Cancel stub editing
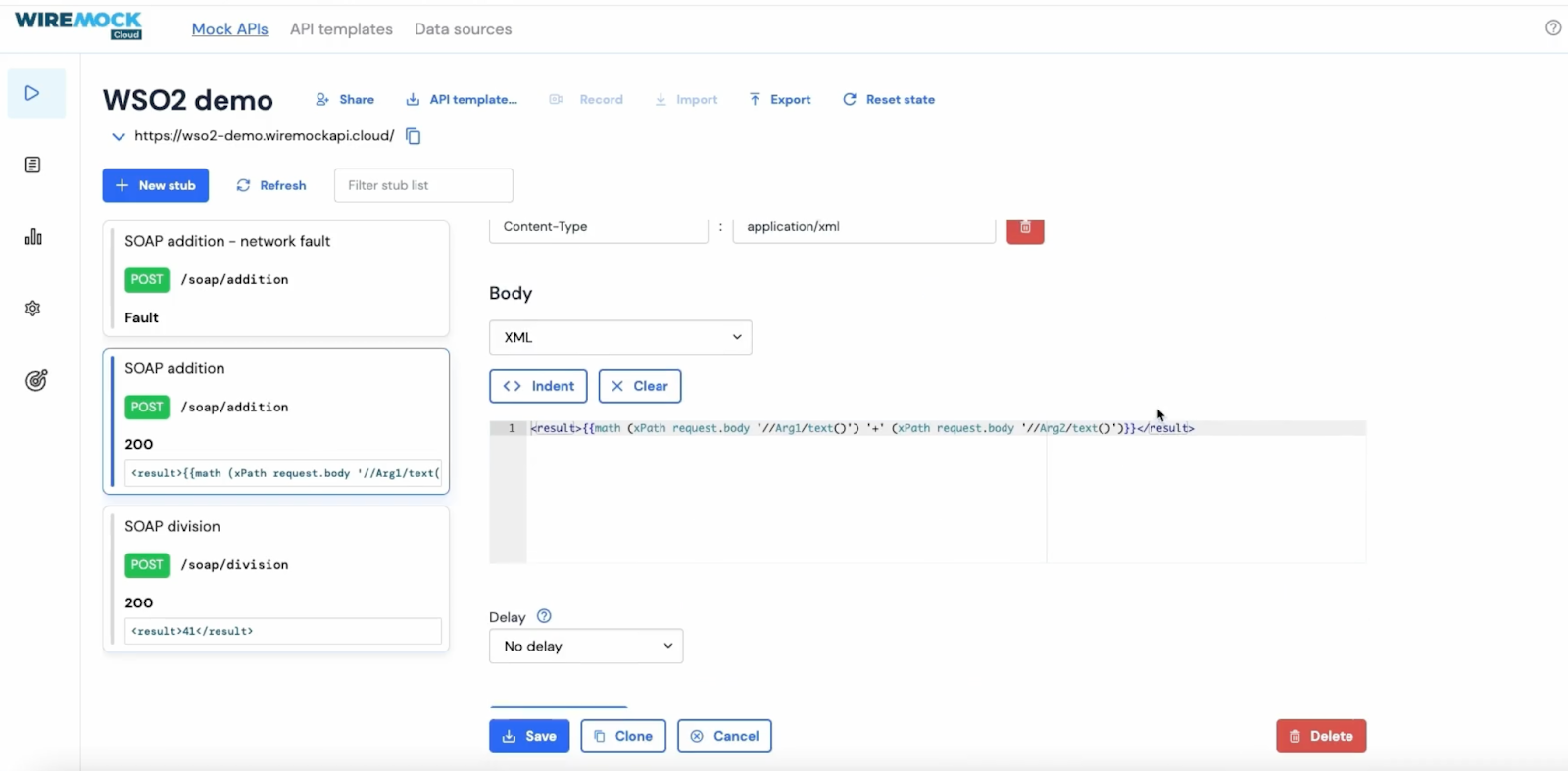Screen dimensions: 1568x771 724,736
